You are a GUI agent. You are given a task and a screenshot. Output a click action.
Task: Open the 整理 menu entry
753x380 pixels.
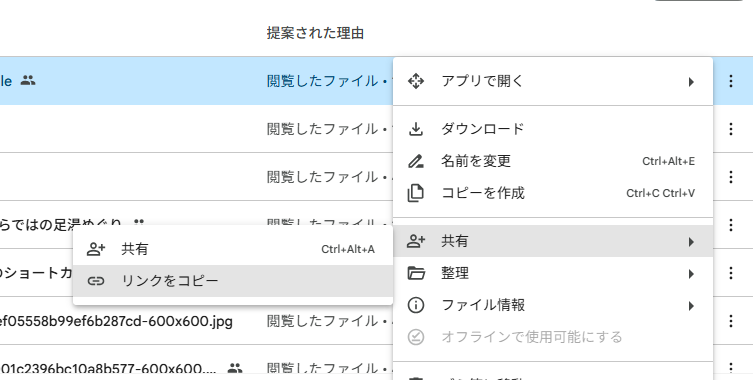pos(553,273)
